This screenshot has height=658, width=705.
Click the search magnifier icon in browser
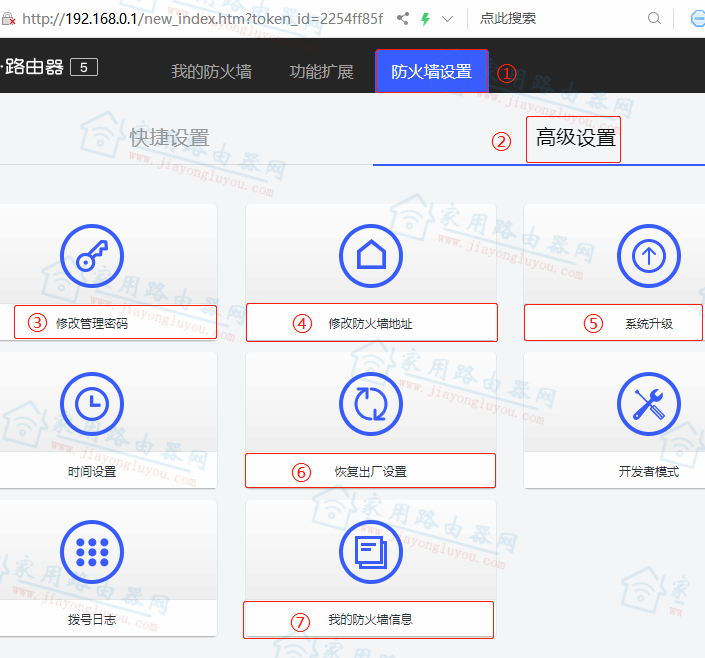coord(654,18)
